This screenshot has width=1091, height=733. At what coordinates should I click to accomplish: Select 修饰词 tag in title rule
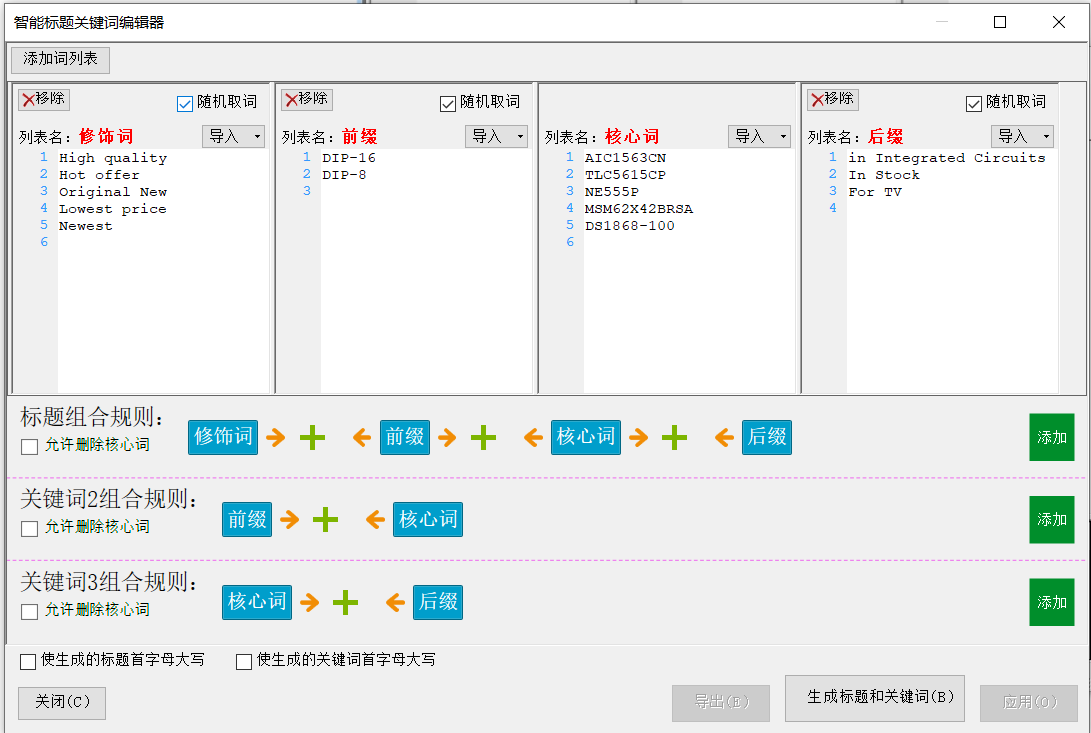pyautogui.click(x=223, y=437)
